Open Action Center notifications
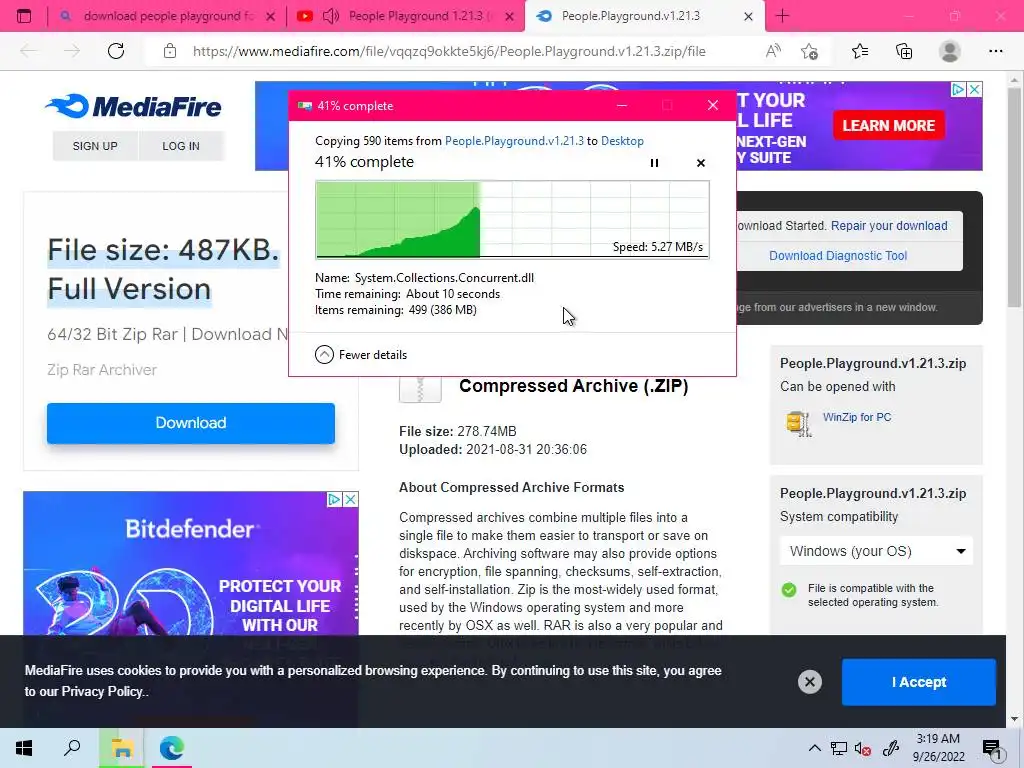The width and height of the screenshot is (1024, 768). pos(991,748)
